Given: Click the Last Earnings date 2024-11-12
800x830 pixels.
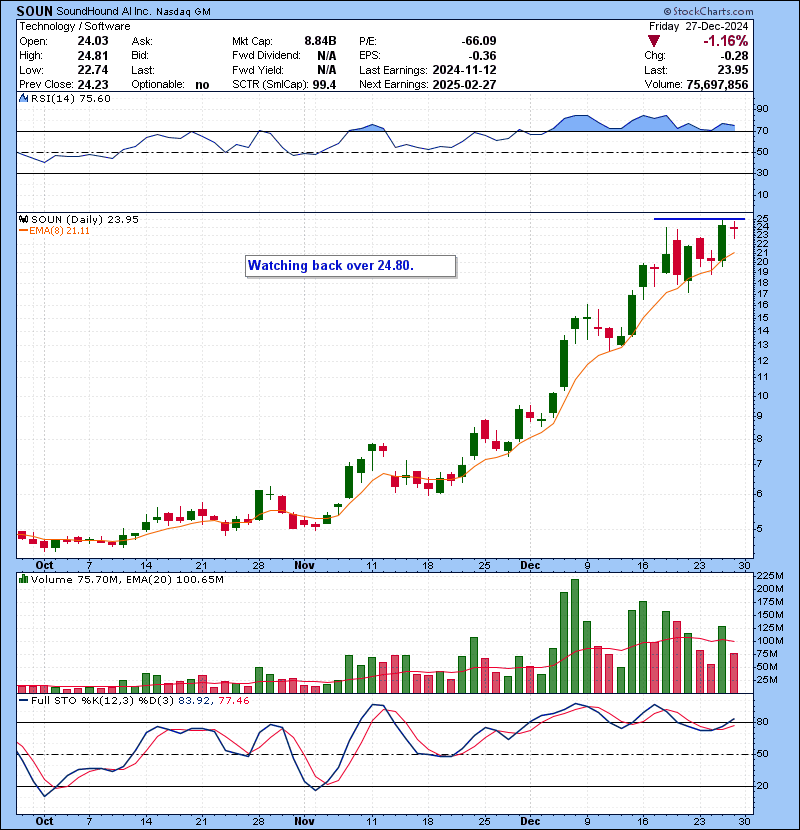Looking at the screenshot, I should [x=464, y=70].
